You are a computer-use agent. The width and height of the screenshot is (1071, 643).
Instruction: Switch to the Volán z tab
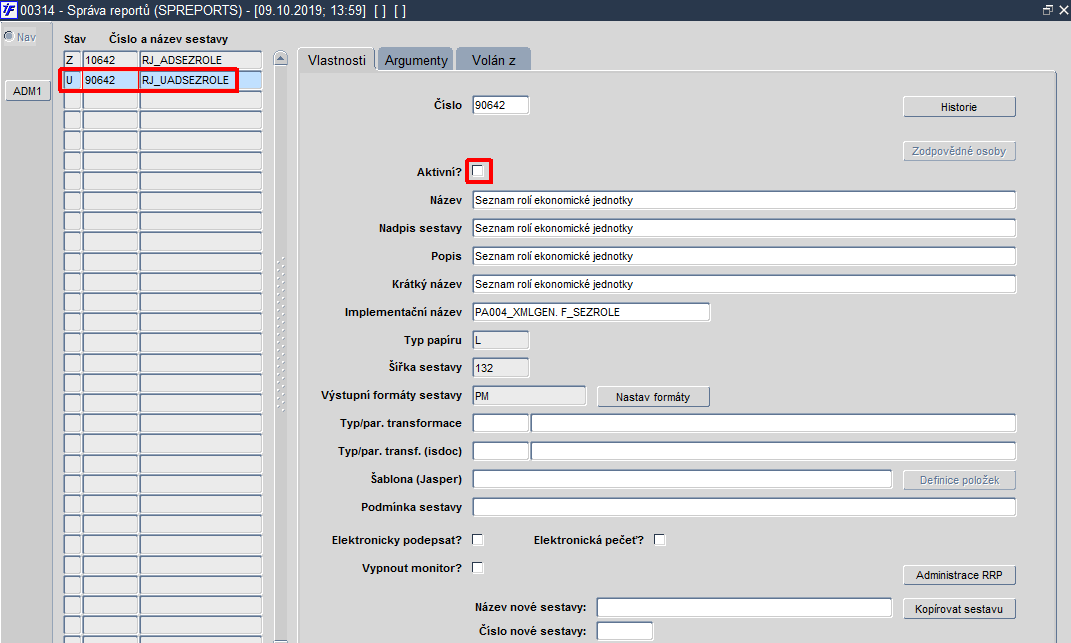(493, 60)
